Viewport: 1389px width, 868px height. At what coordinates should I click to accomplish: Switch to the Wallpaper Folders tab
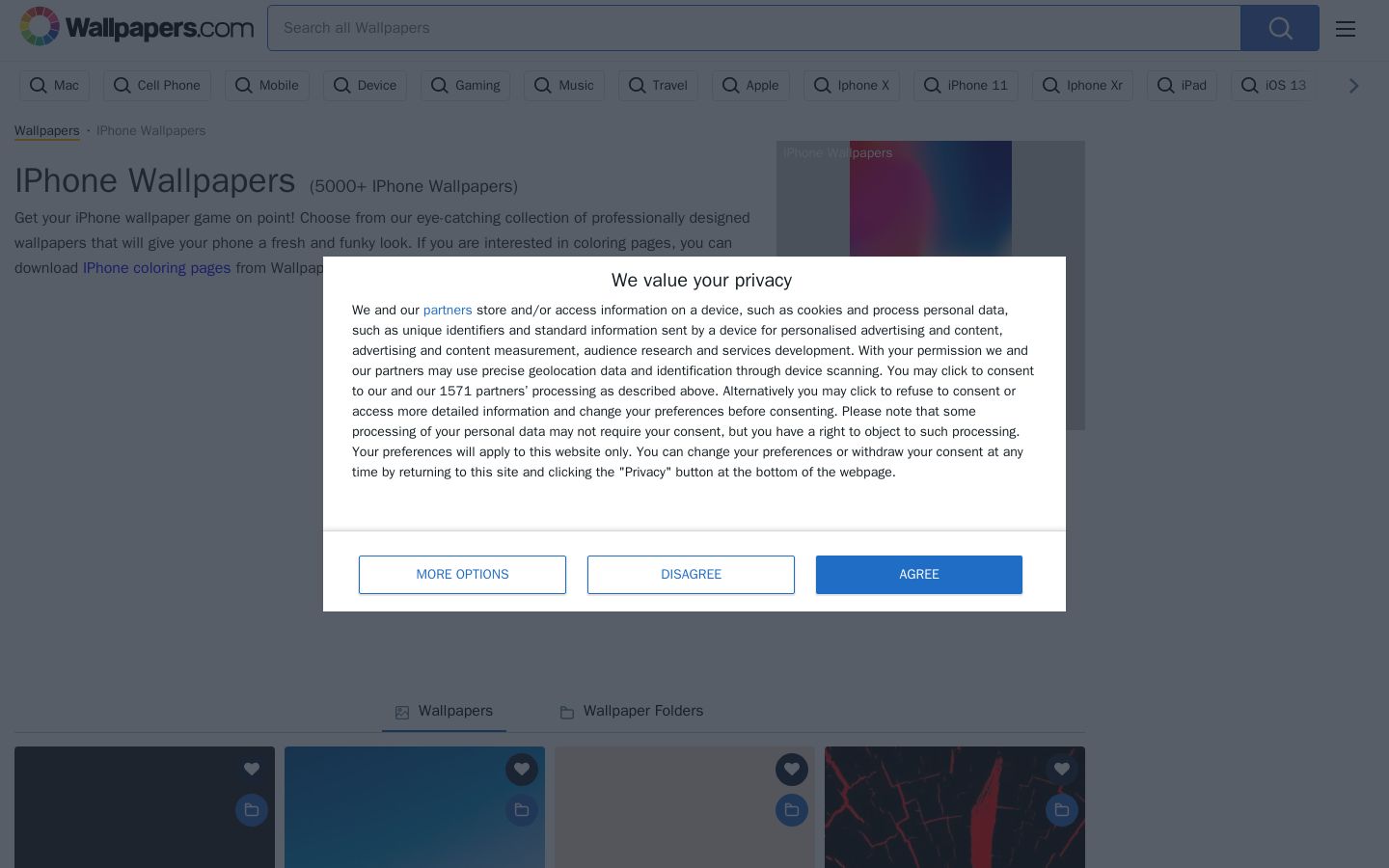coord(632,712)
